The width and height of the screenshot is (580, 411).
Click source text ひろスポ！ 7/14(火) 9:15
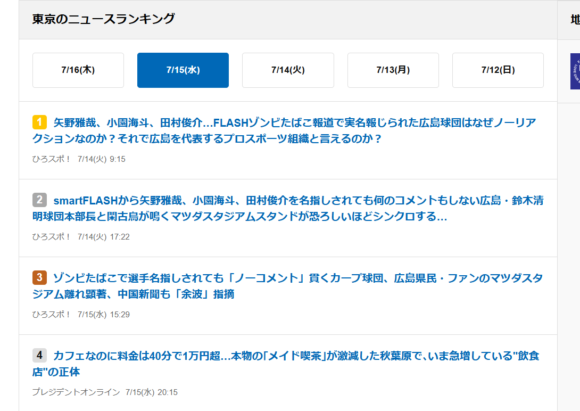(79, 159)
